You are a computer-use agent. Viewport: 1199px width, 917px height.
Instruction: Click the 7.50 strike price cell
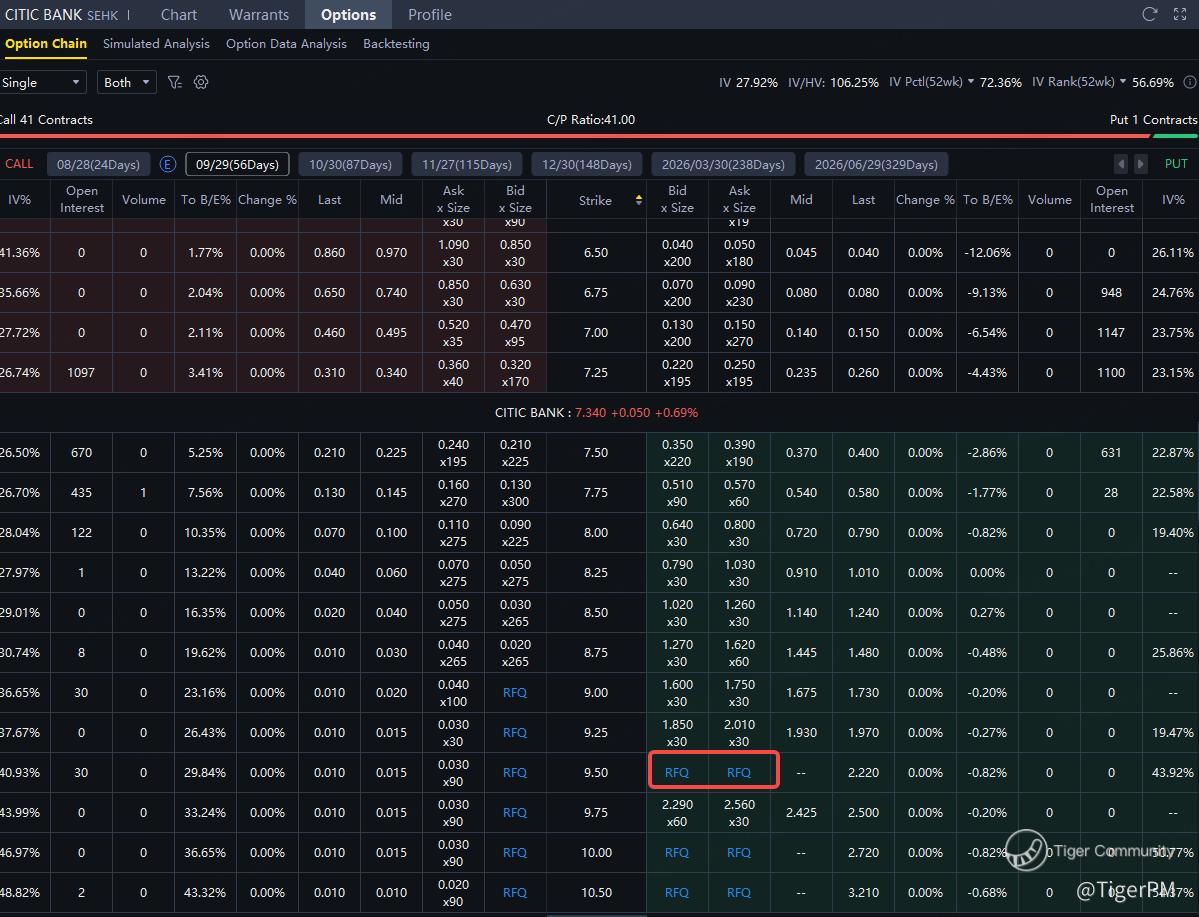click(596, 452)
